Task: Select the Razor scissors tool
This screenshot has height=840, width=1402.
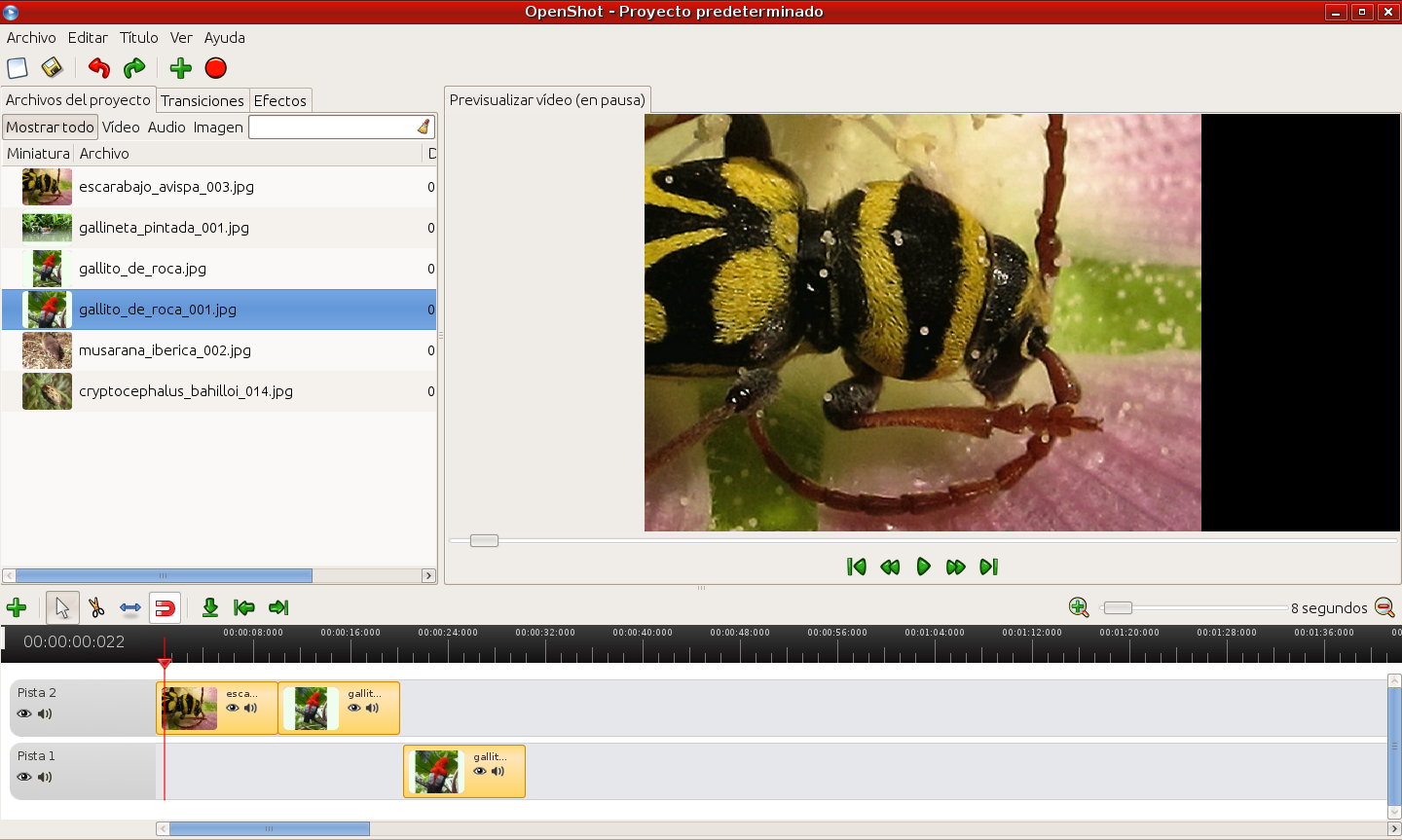Action: click(96, 608)
